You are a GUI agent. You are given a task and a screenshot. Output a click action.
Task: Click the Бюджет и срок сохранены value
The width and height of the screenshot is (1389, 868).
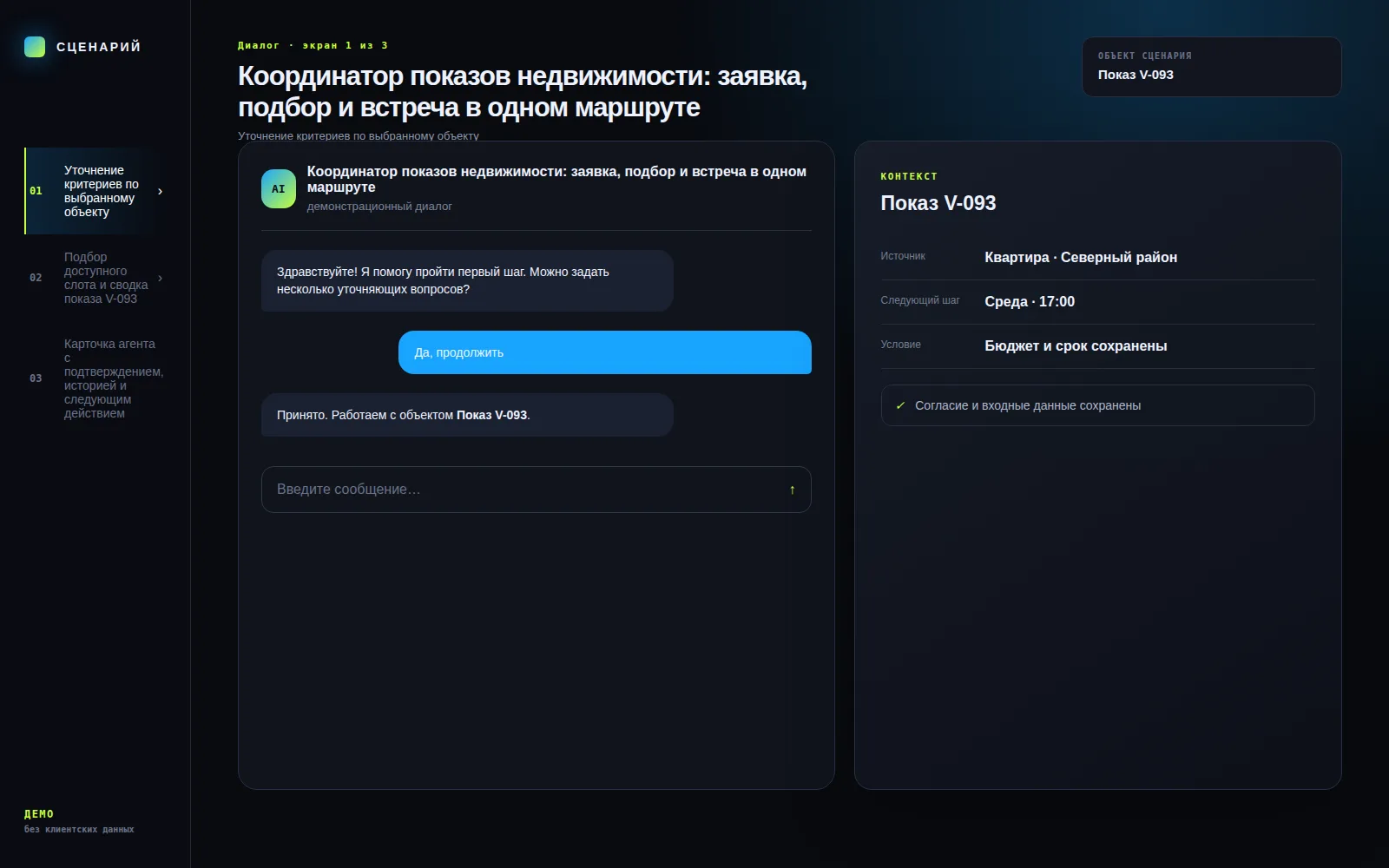(x=1076, y=345)
